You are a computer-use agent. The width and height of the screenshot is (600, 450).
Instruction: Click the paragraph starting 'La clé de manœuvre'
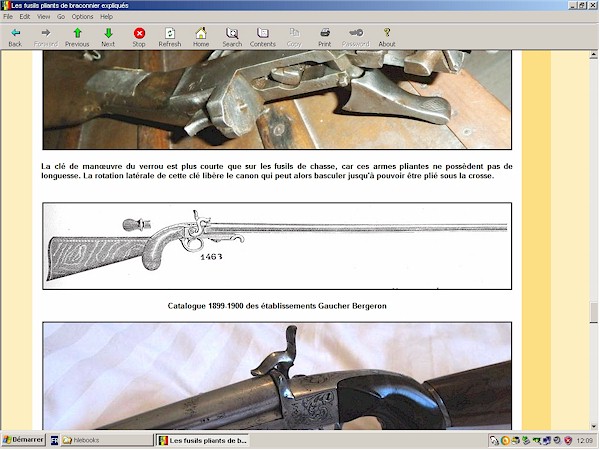pos(277,171)
